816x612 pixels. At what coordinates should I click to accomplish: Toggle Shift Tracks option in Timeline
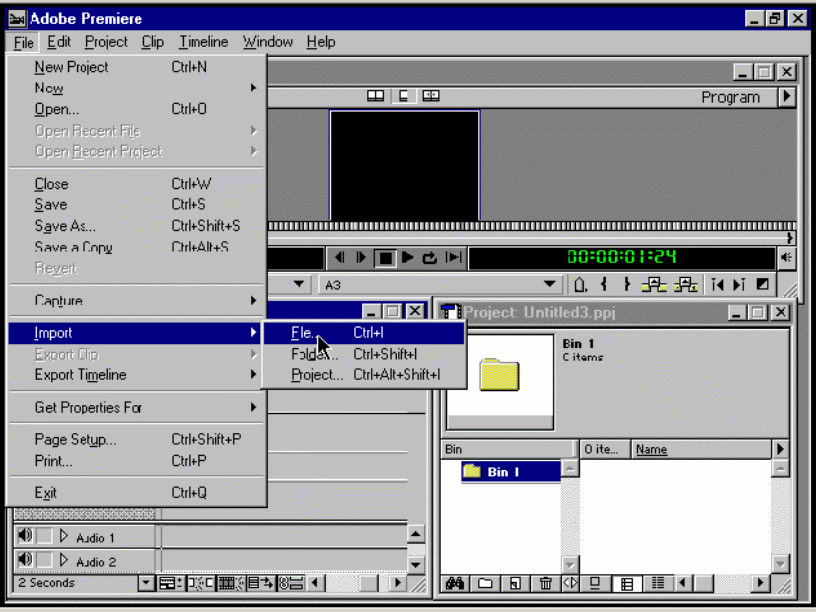261,583
